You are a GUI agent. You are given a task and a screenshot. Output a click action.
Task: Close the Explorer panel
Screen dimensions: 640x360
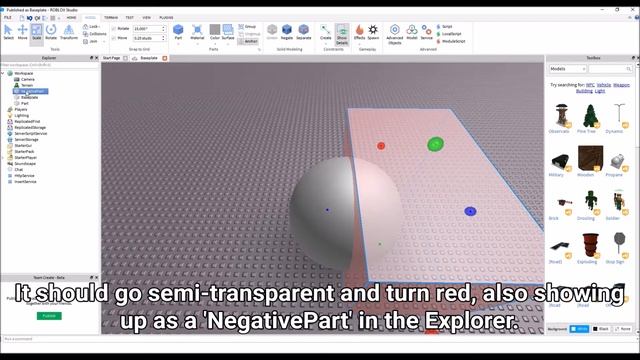coord(96,58)
